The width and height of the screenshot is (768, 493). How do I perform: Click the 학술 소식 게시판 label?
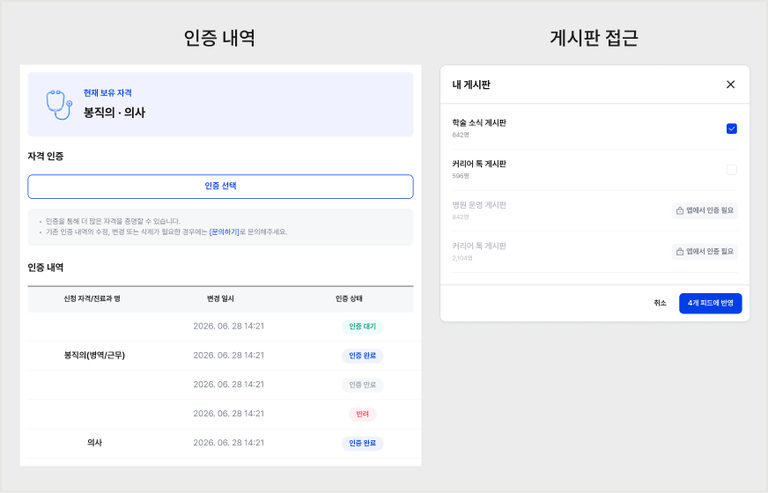point(479,123)
